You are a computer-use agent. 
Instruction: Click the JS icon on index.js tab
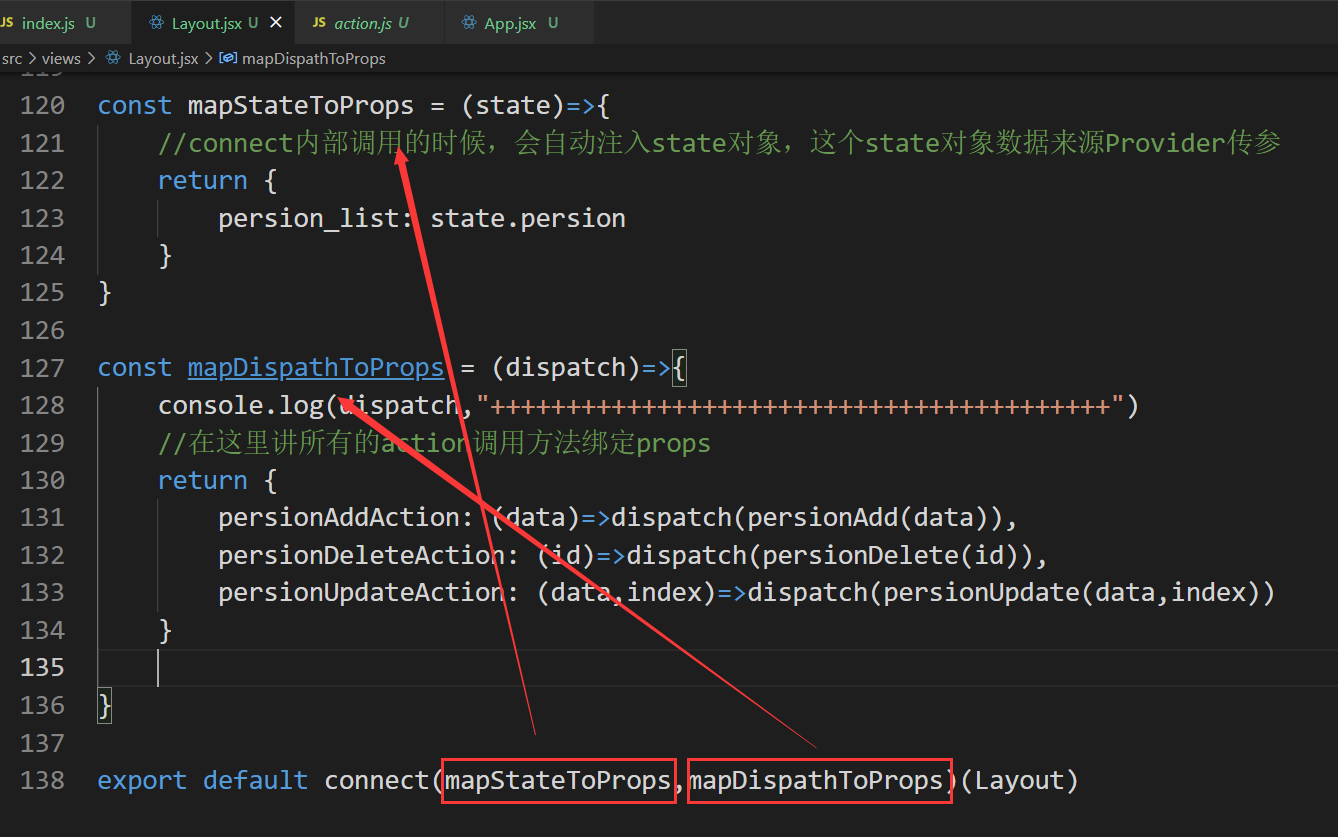point(8,21)
